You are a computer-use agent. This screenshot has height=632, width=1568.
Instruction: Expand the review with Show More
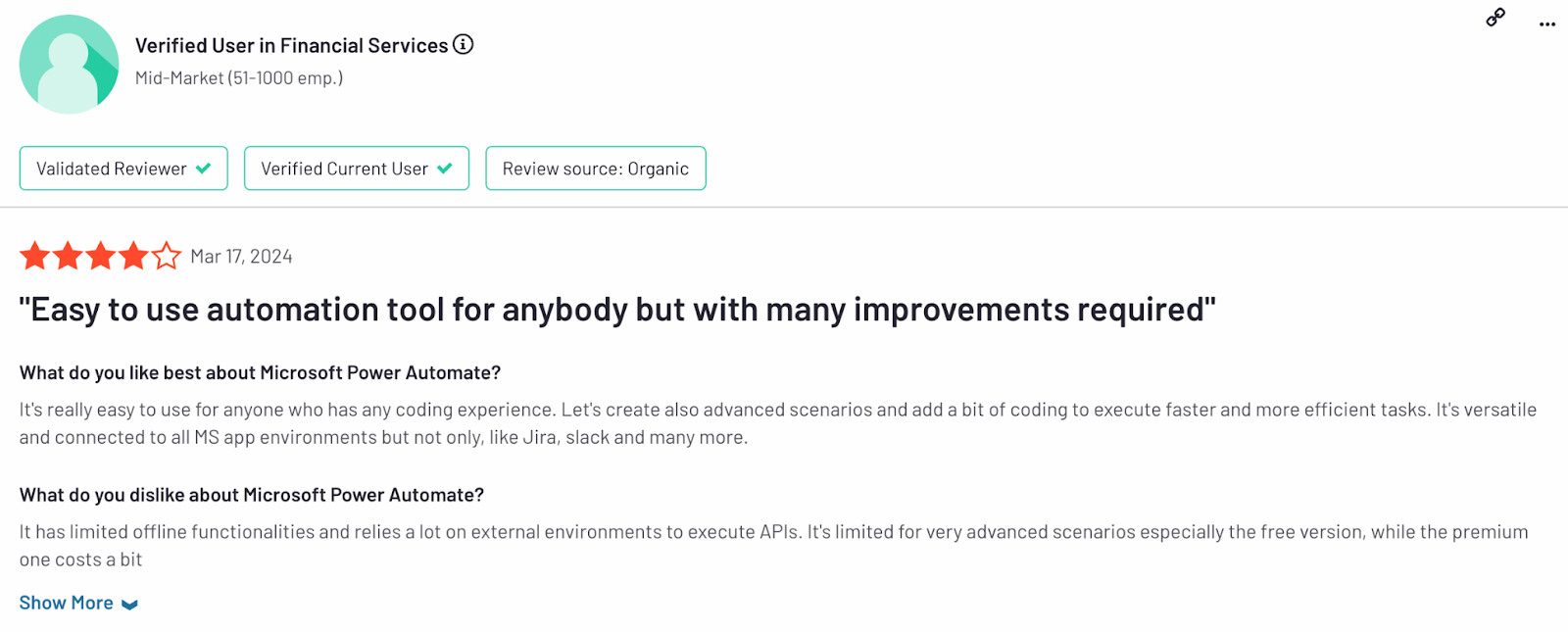click(66, 602)
